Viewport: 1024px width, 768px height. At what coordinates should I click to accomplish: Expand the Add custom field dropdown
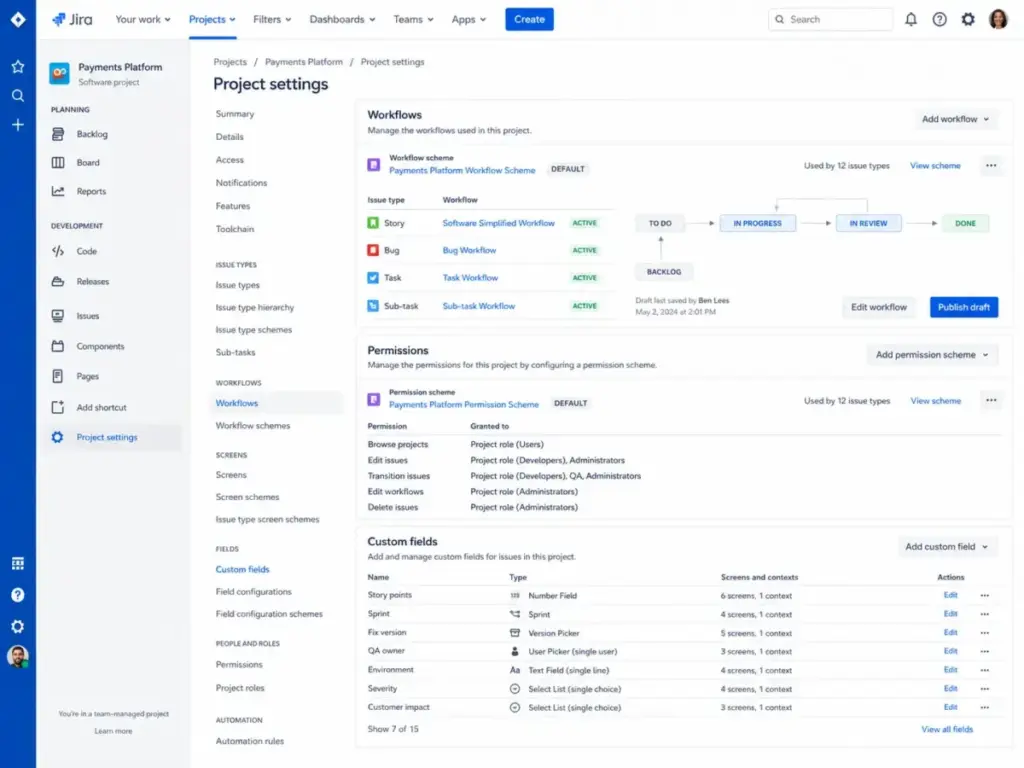(946, 547)
